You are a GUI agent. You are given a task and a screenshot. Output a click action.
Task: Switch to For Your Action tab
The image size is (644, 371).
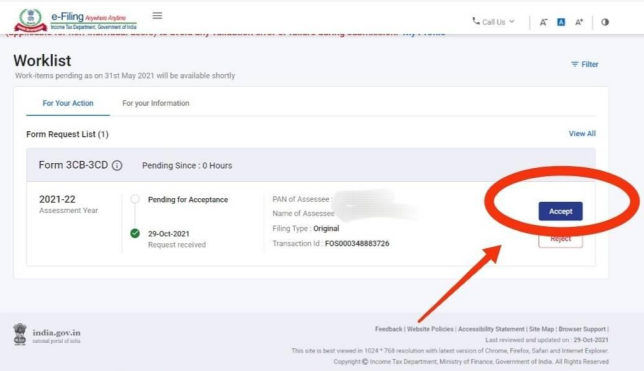[x=68, y=103]
